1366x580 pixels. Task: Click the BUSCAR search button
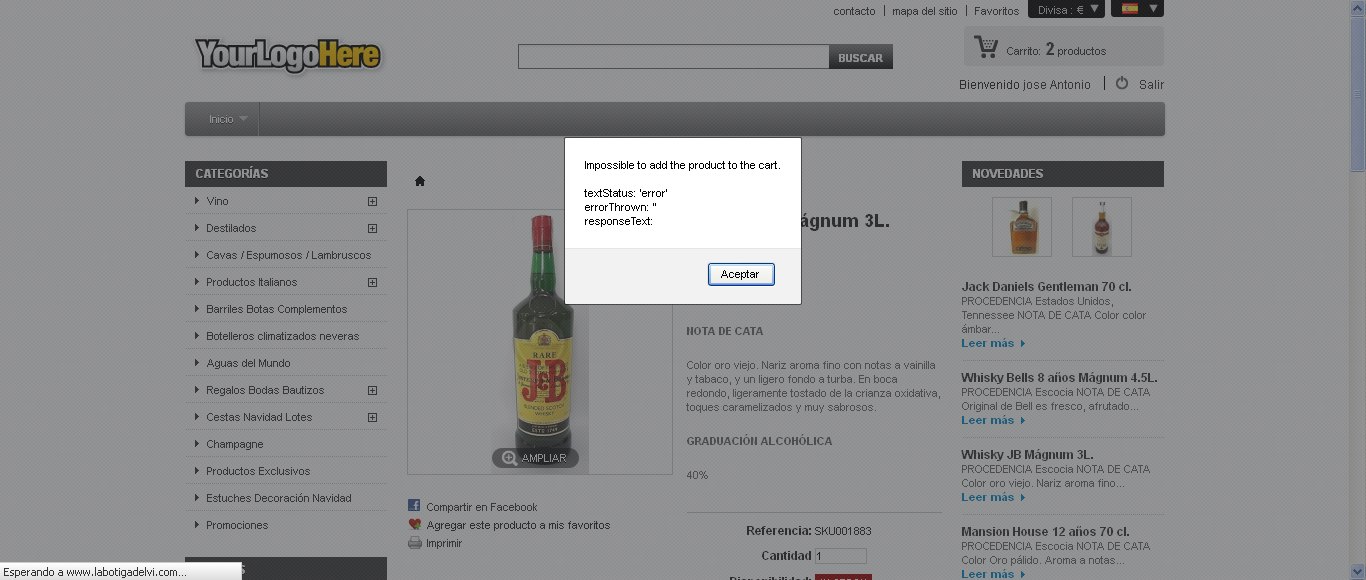click(860, 58)
